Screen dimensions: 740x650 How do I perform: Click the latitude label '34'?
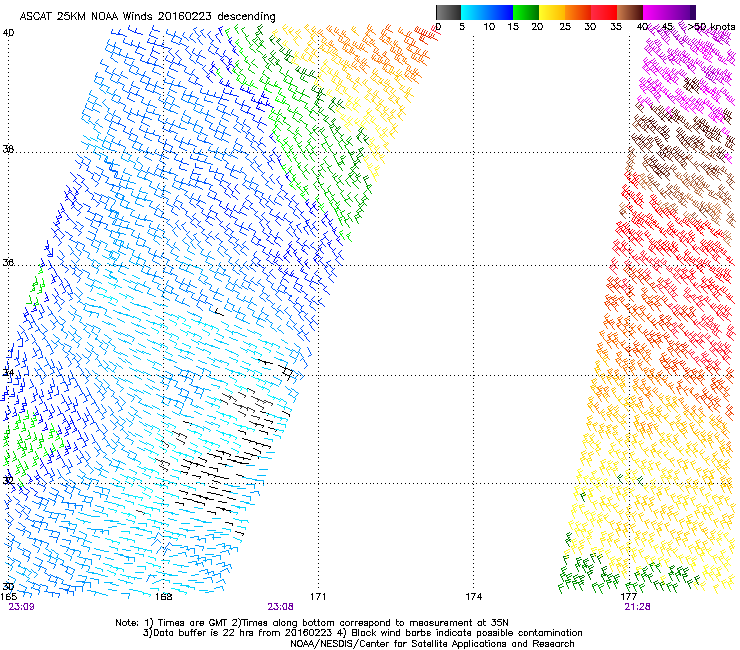(8, 372)
